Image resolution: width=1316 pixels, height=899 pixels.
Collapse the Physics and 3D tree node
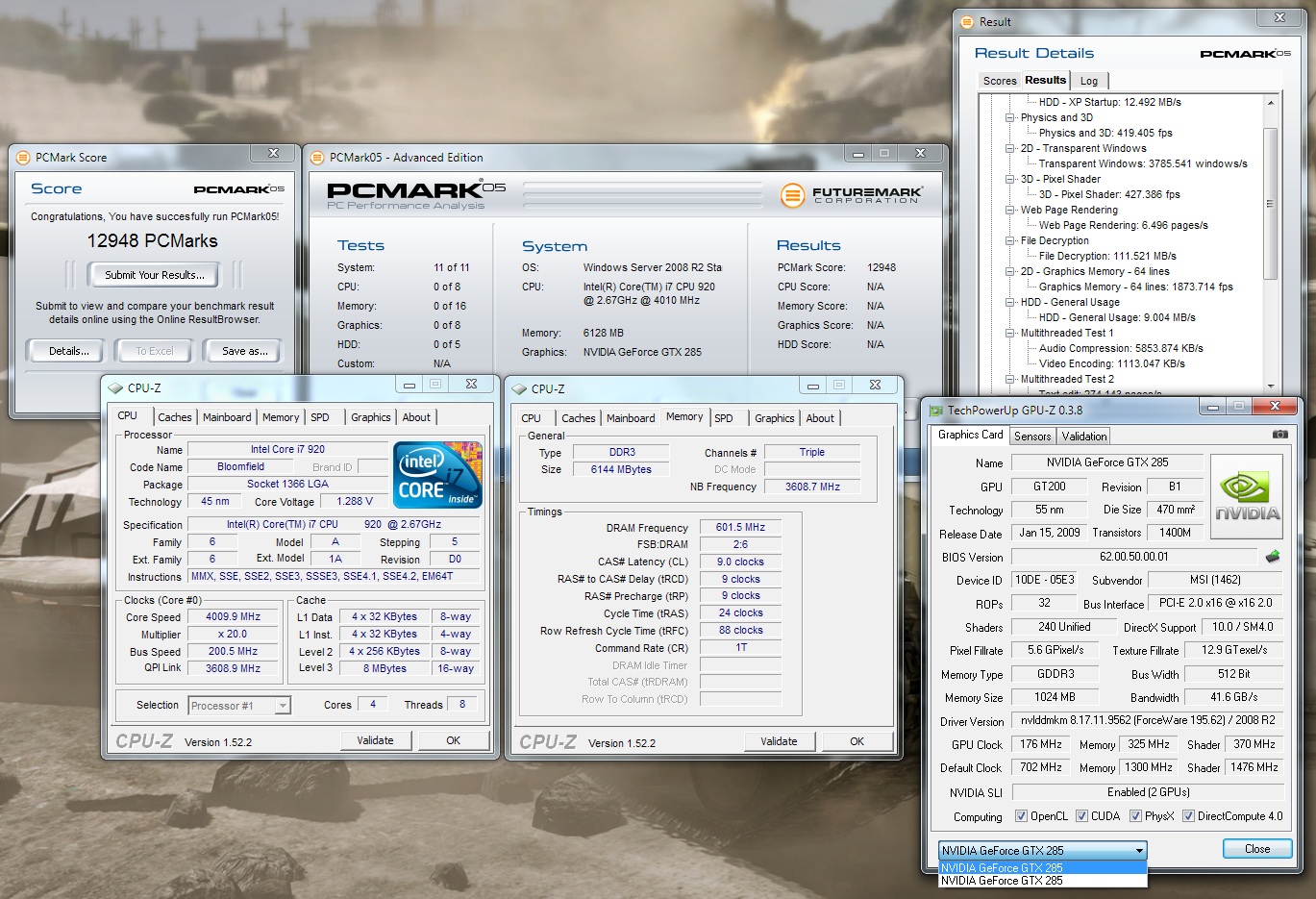click(1010, 117)
